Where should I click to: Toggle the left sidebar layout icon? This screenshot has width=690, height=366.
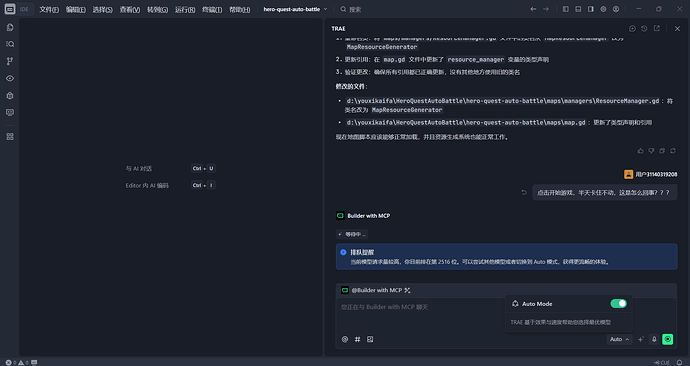coord(565,9)
